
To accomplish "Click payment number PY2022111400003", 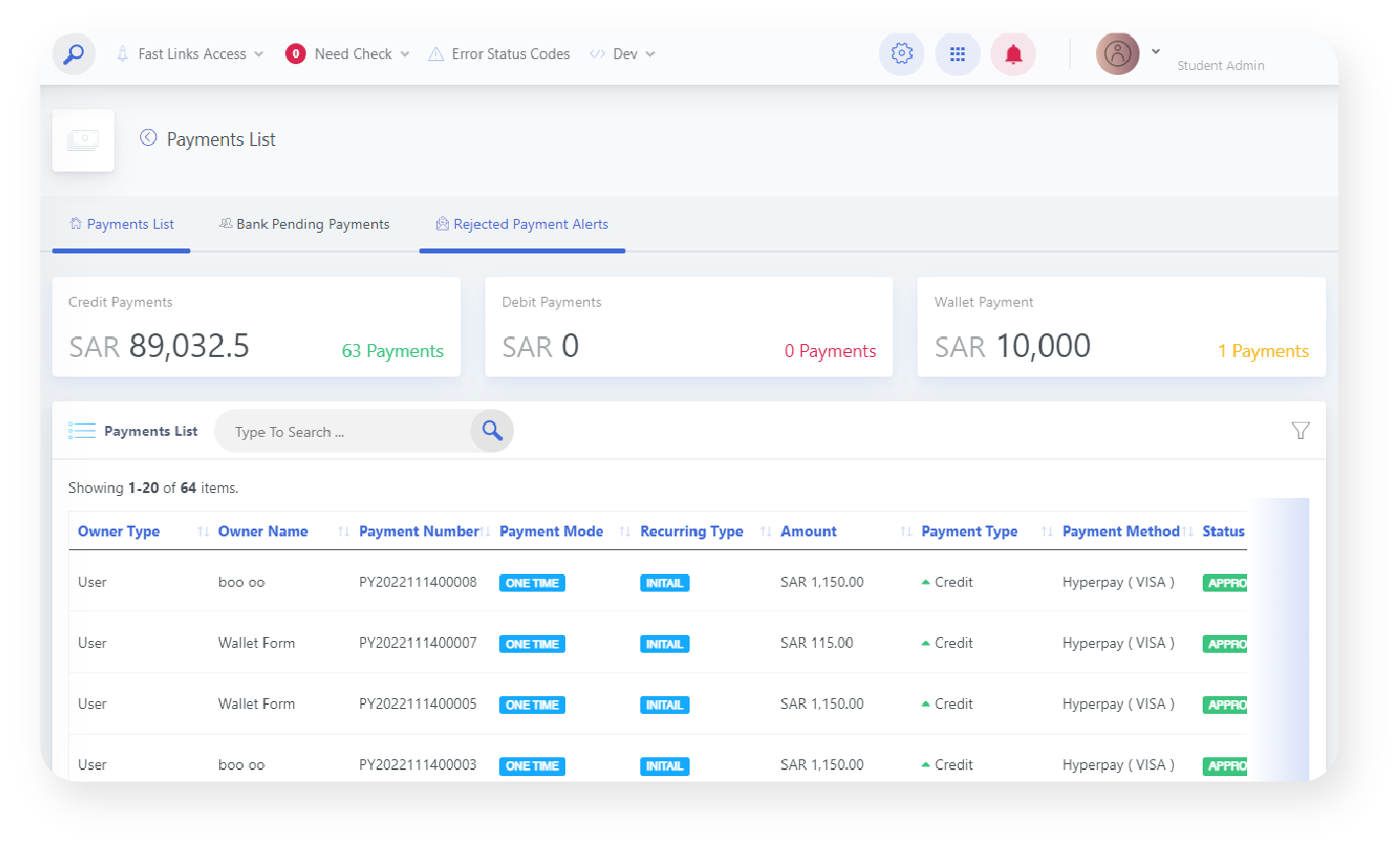I will pos(418,765).
